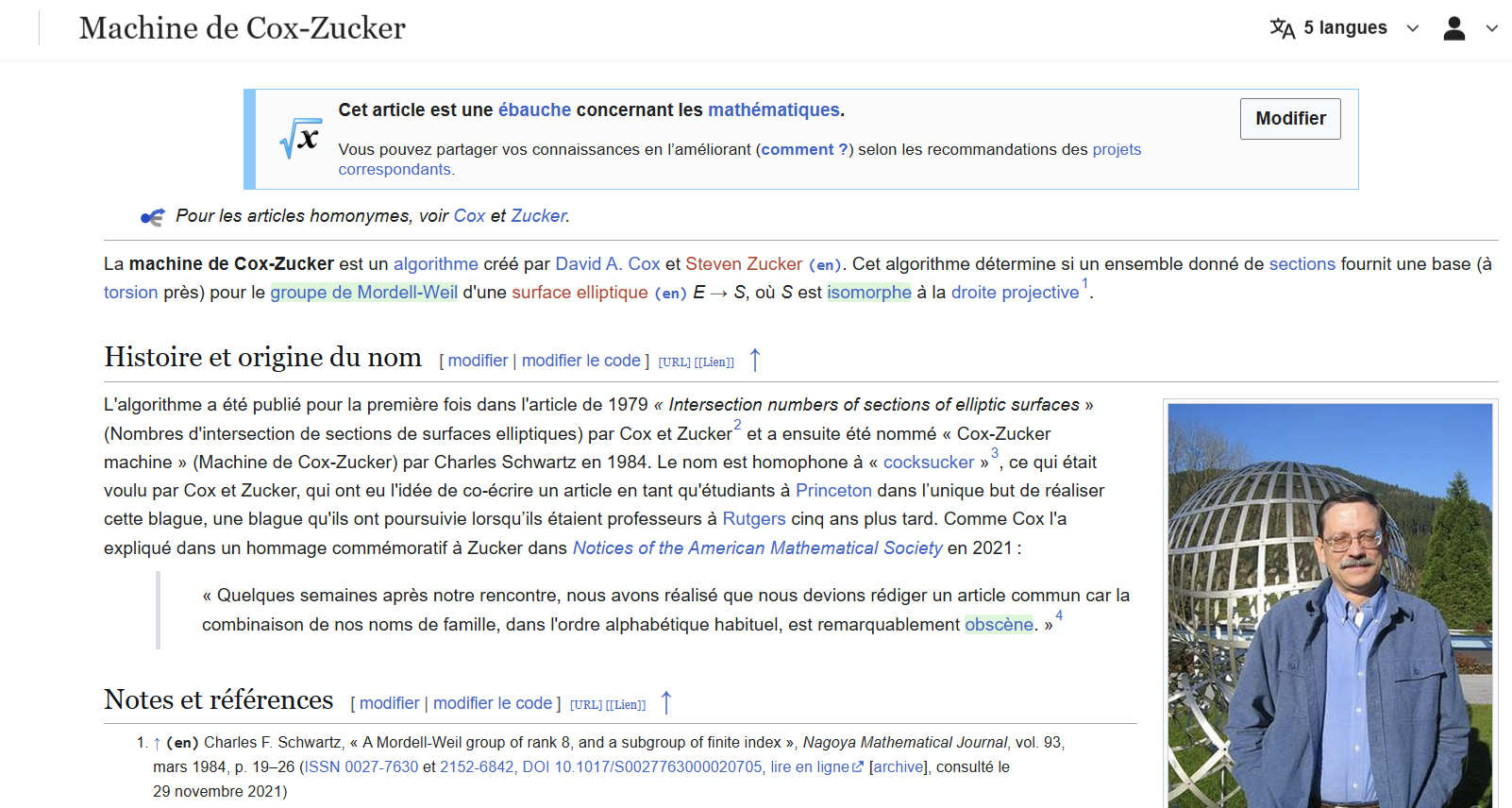Open the Princeton link
The width and height of the screenshot is (1512, 808).
point(832,491)
